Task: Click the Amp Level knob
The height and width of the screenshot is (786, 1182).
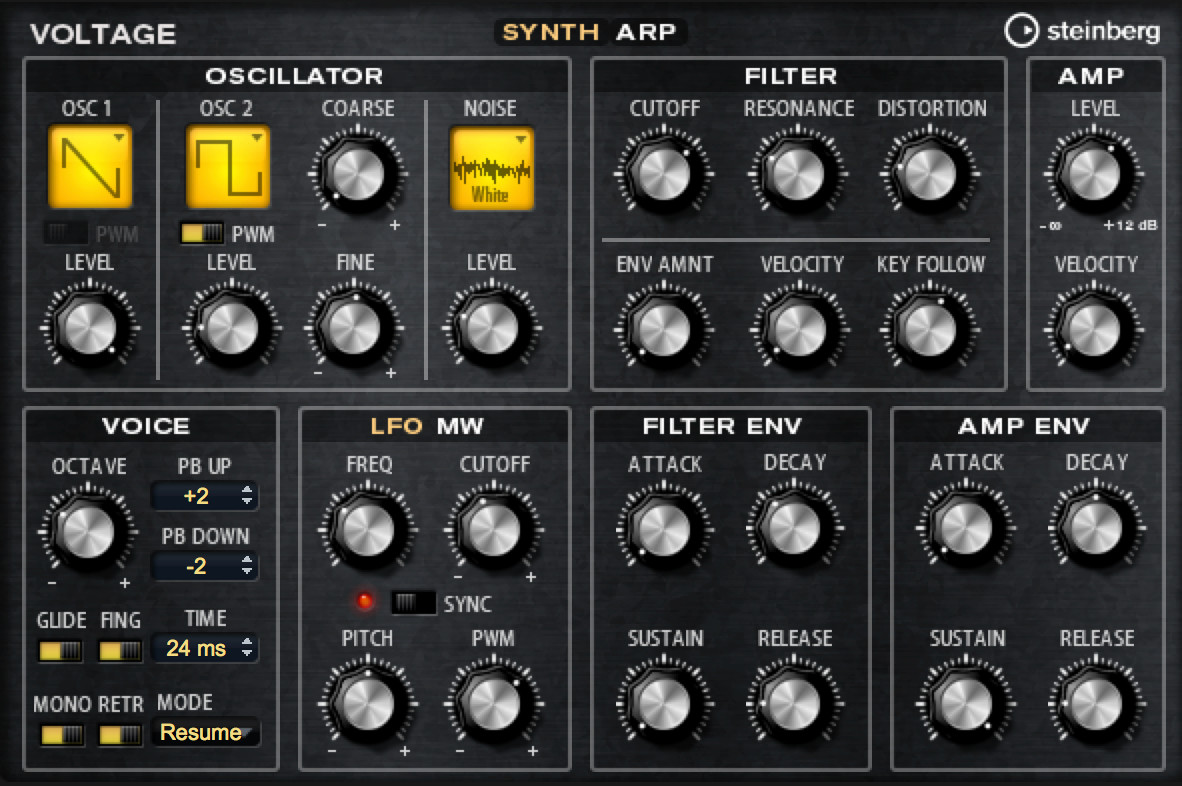Action: pyautogui.click(x=1093, y=173)
